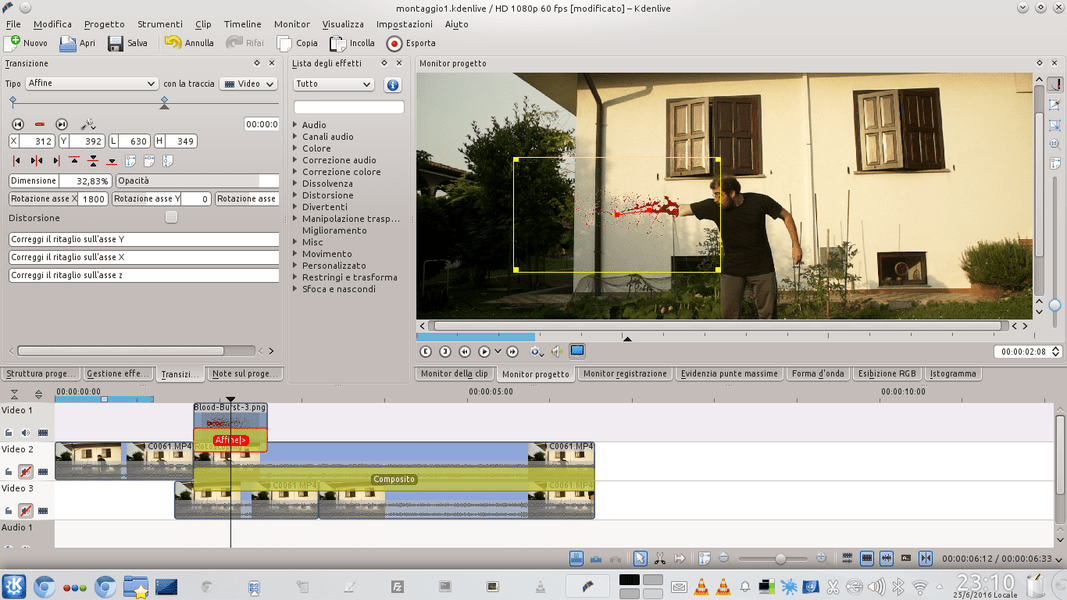The width and height of the screenshot is (1067, 600).
Task: Adjust the timeline zoom slider at the bottom right
Action: (781, 559)
